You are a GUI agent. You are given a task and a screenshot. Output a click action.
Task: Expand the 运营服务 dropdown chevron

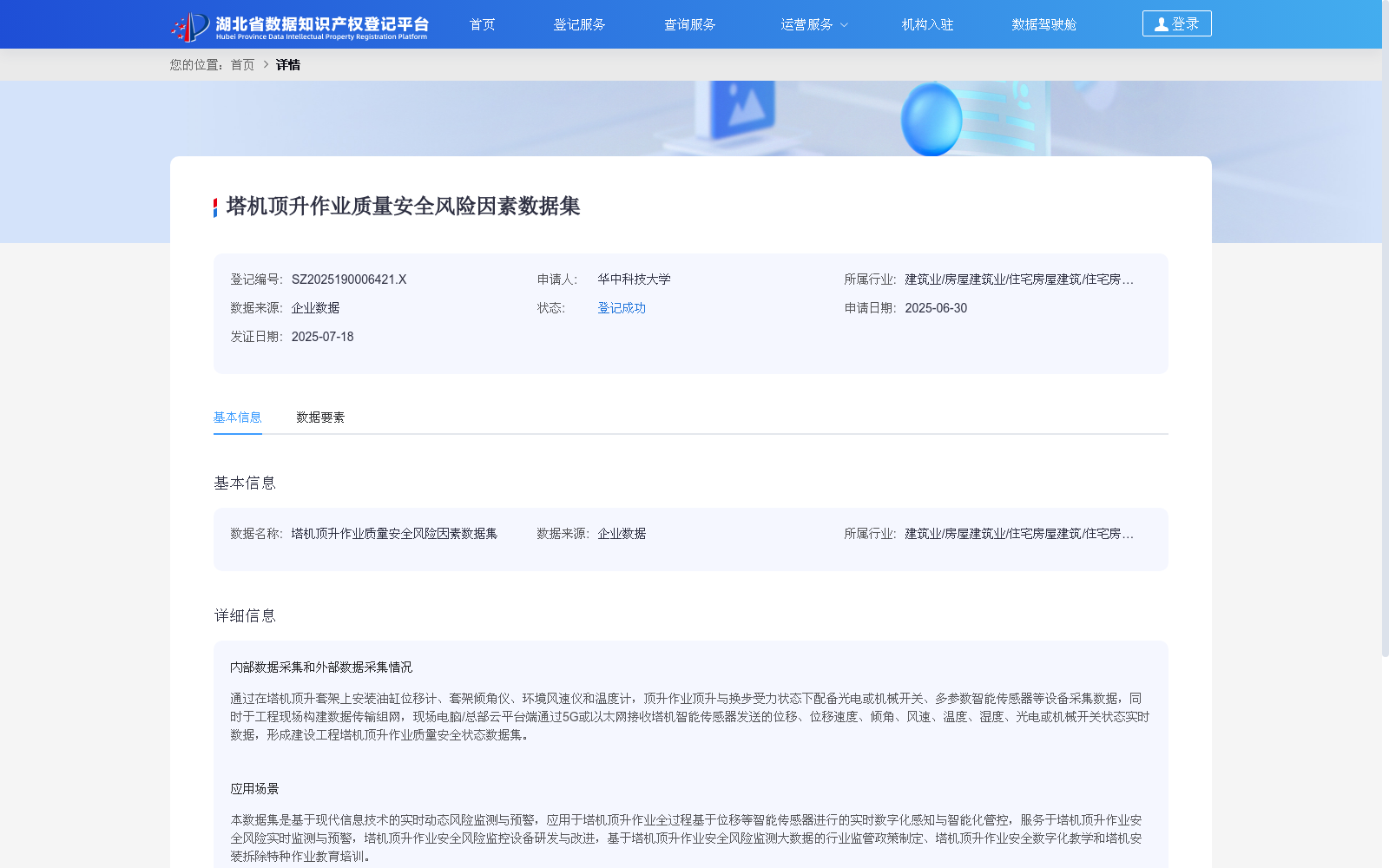click(844, 25)
